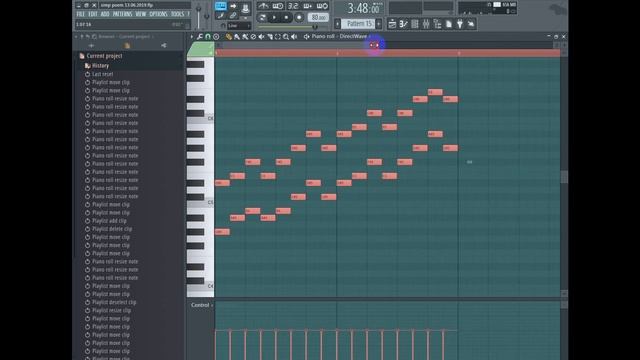This screenshot has width=640, height=360.
Task: Open the Control event type dropdown
Action: tap(202, 305)
